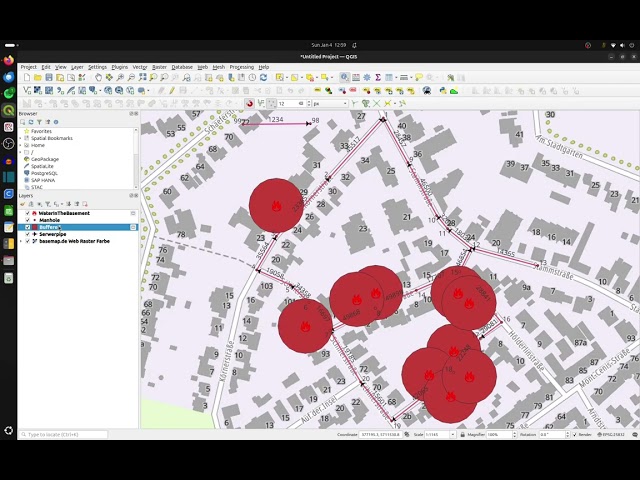Image resolution: width=640 pixels, height=480 pixels.
Task: Save the project with the floppy disk icon
Action: pos(49,78)
